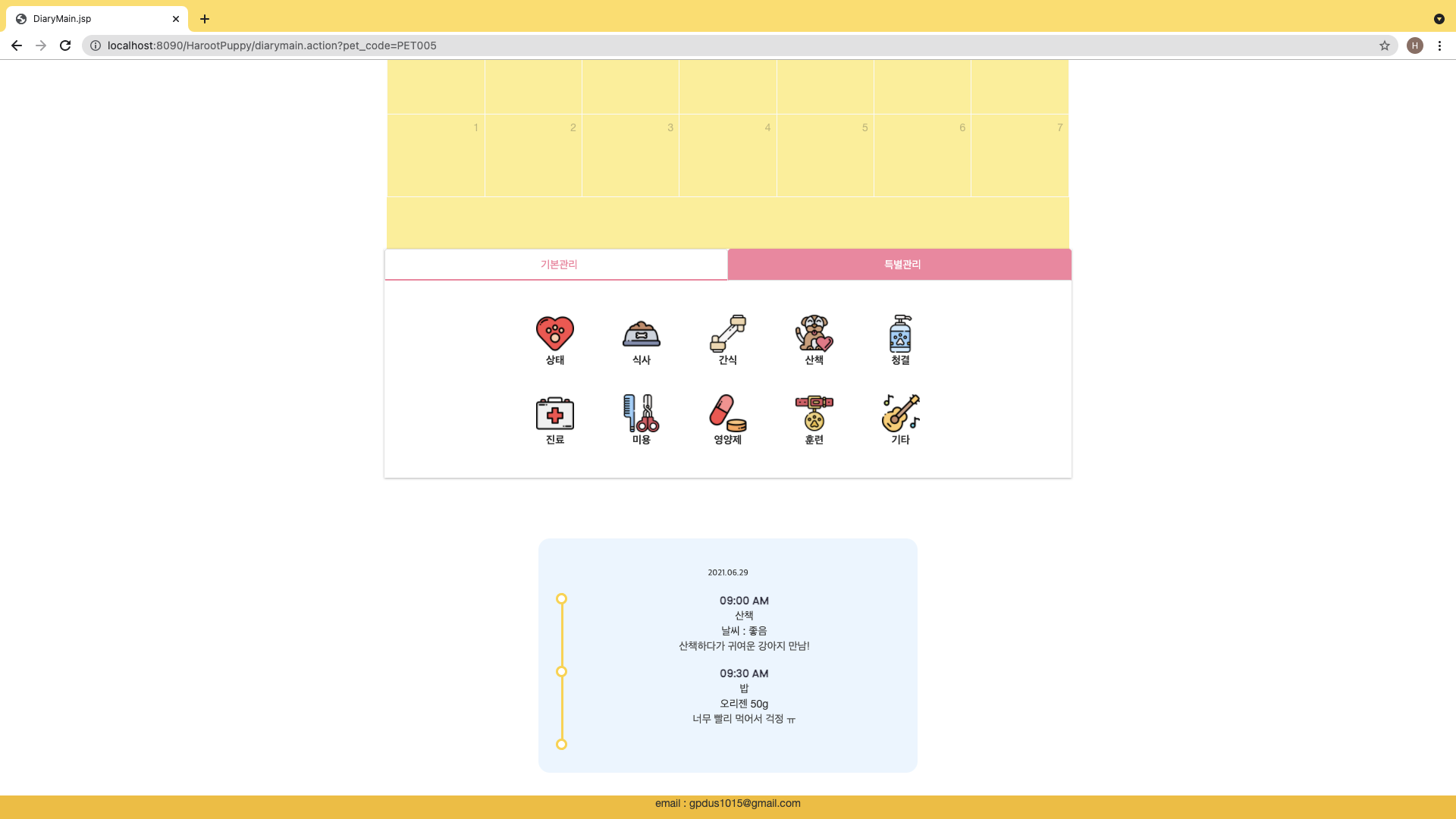Image resolution: width=1456 pixels, height=819 pixels.
Task: Click calendar day cell 3
Action: coord(630,155)
